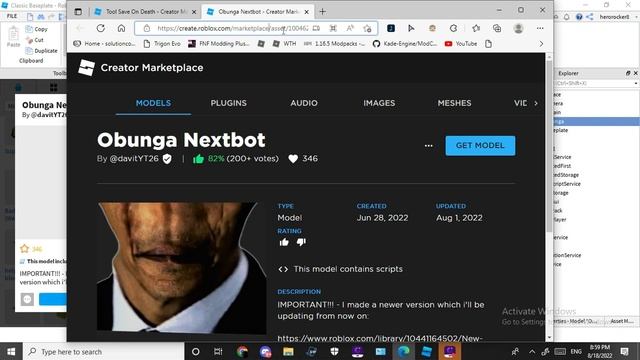Close the Tool Save On Death browser tab
Screen dimensions: 640x360
pos(194,12)
